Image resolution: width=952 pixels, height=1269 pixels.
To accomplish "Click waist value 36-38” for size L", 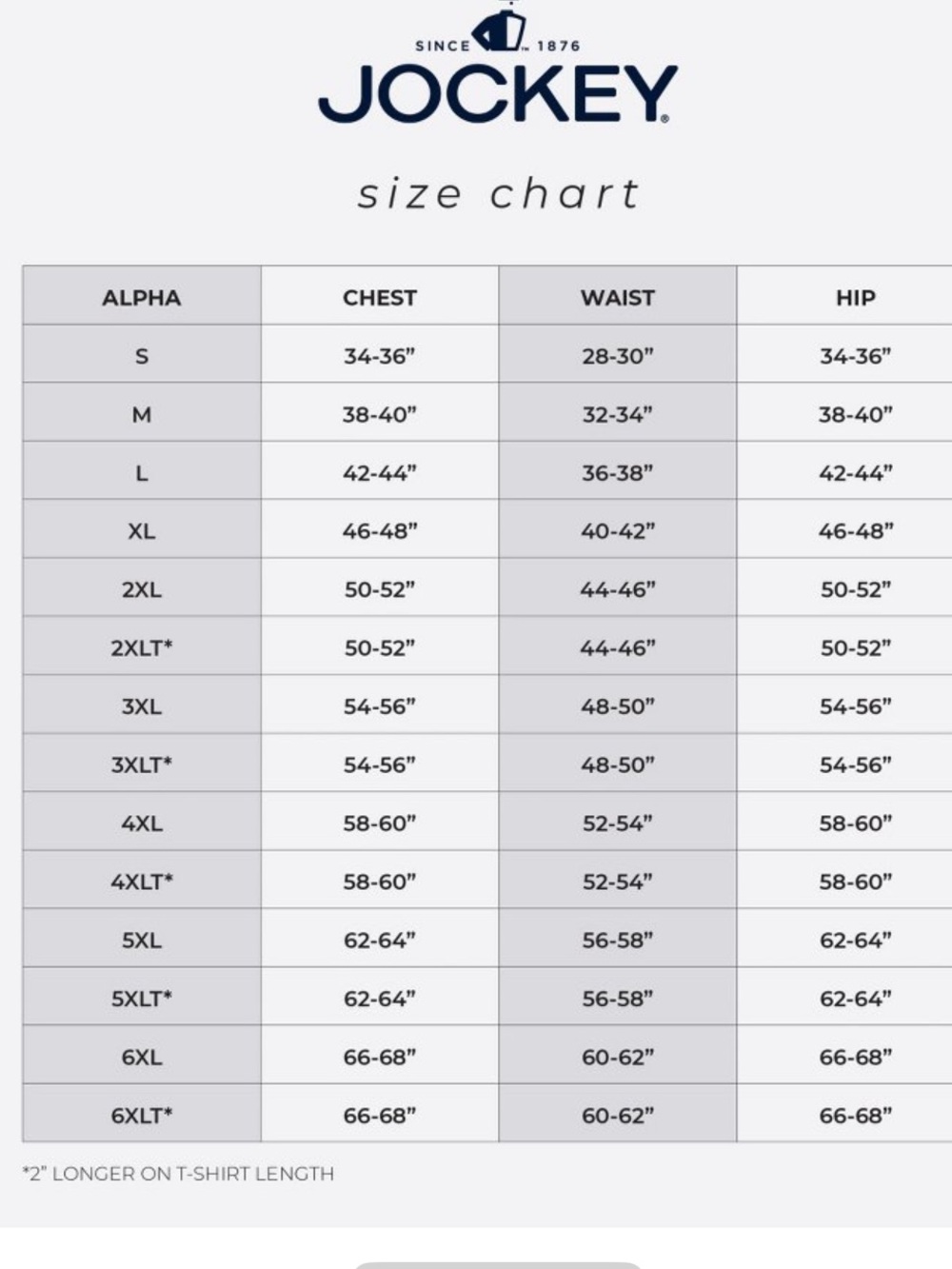I will click(618, 472).
